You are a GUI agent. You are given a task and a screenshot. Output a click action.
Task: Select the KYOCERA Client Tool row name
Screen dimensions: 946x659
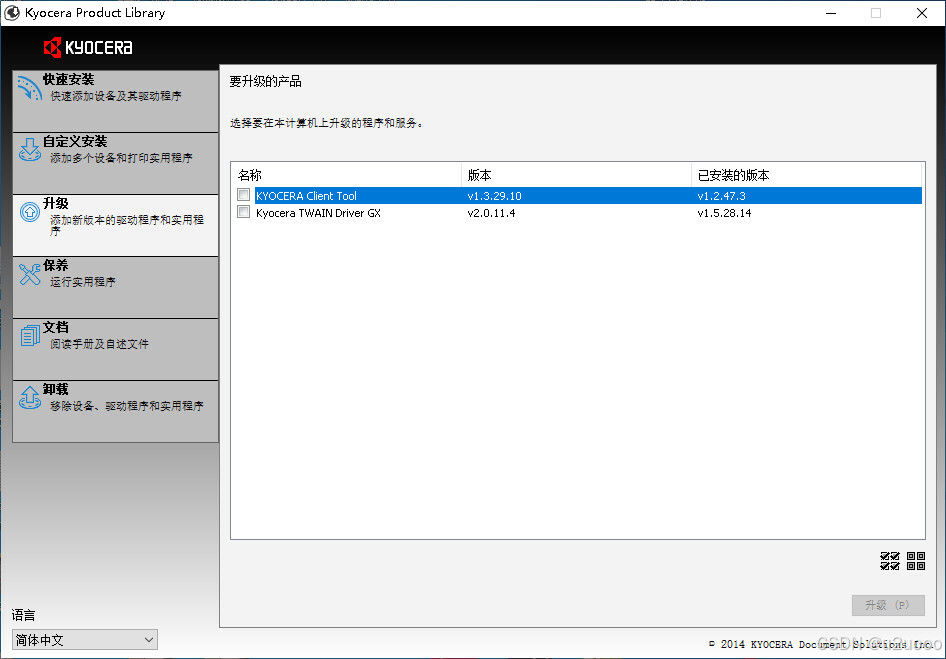(x=306, y=196)
